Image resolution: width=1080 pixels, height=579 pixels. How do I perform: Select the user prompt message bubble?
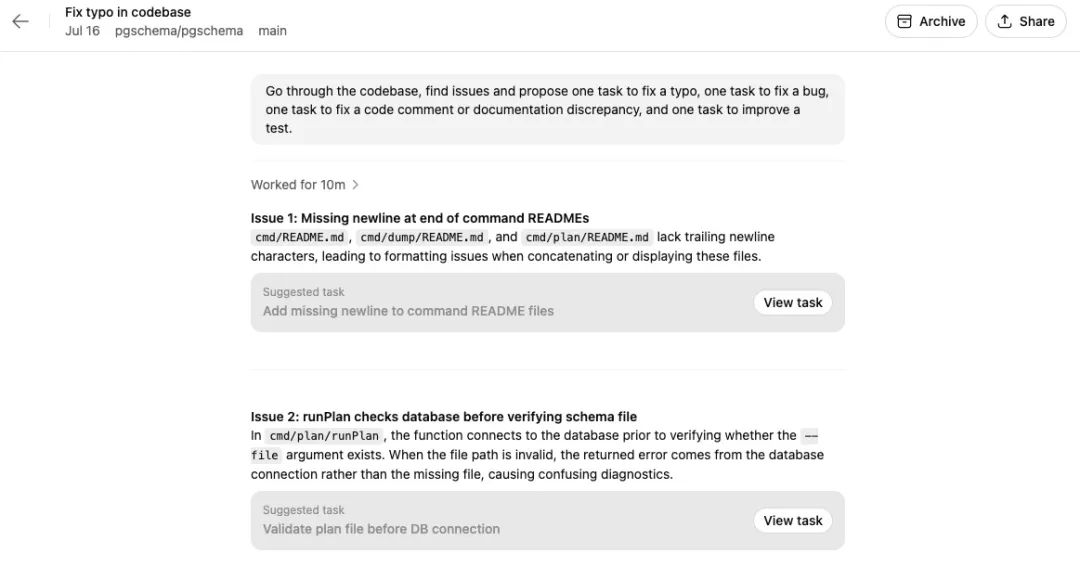click(547, 109)
